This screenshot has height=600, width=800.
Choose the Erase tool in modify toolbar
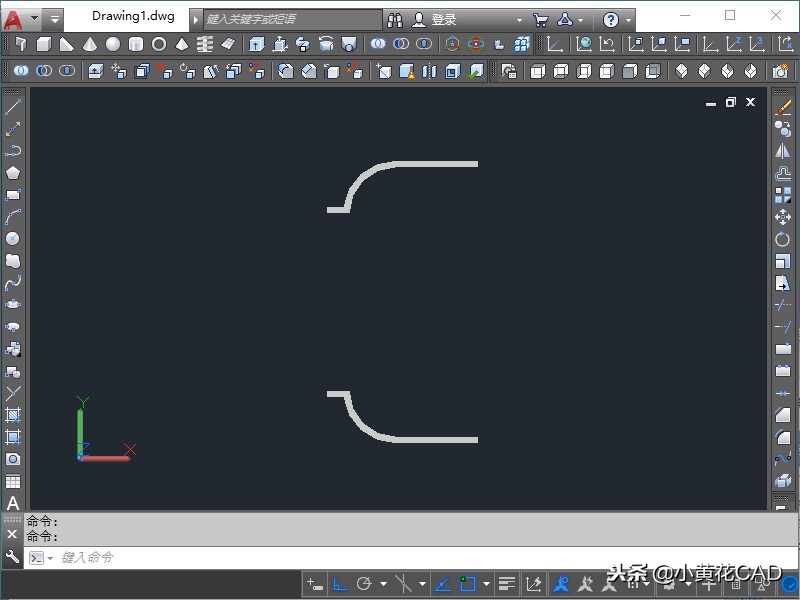tap(783, 107)
